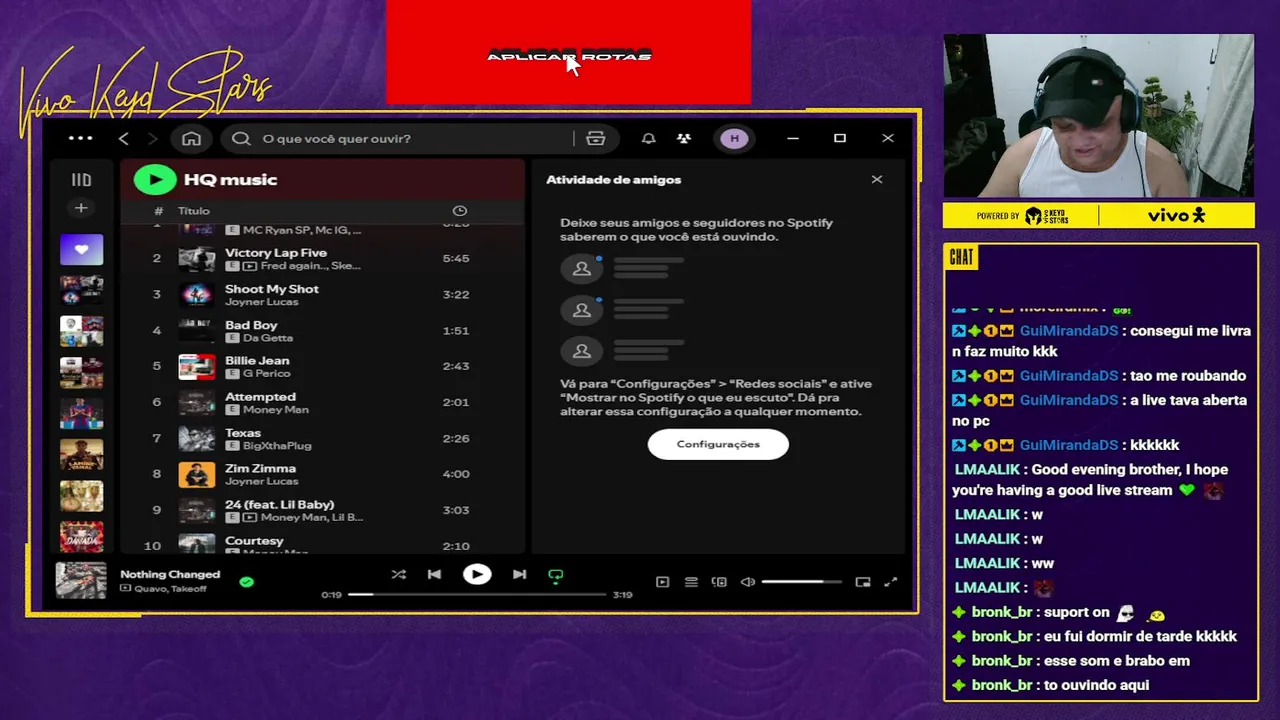
Task: Click the streamer webcam feed
Action: (x=1098, y=116)
